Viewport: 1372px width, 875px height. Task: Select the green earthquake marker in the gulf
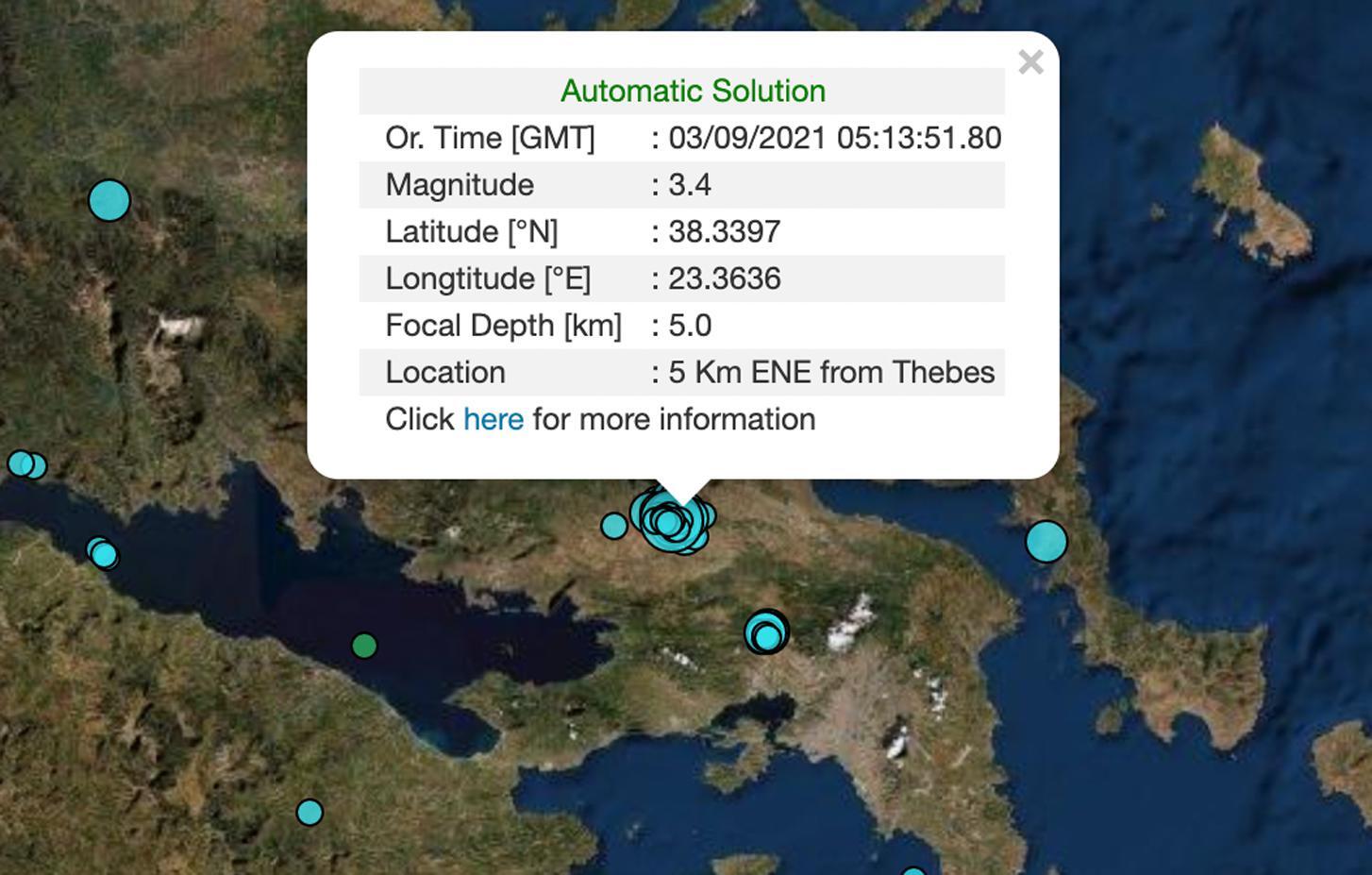pos(364,646)
